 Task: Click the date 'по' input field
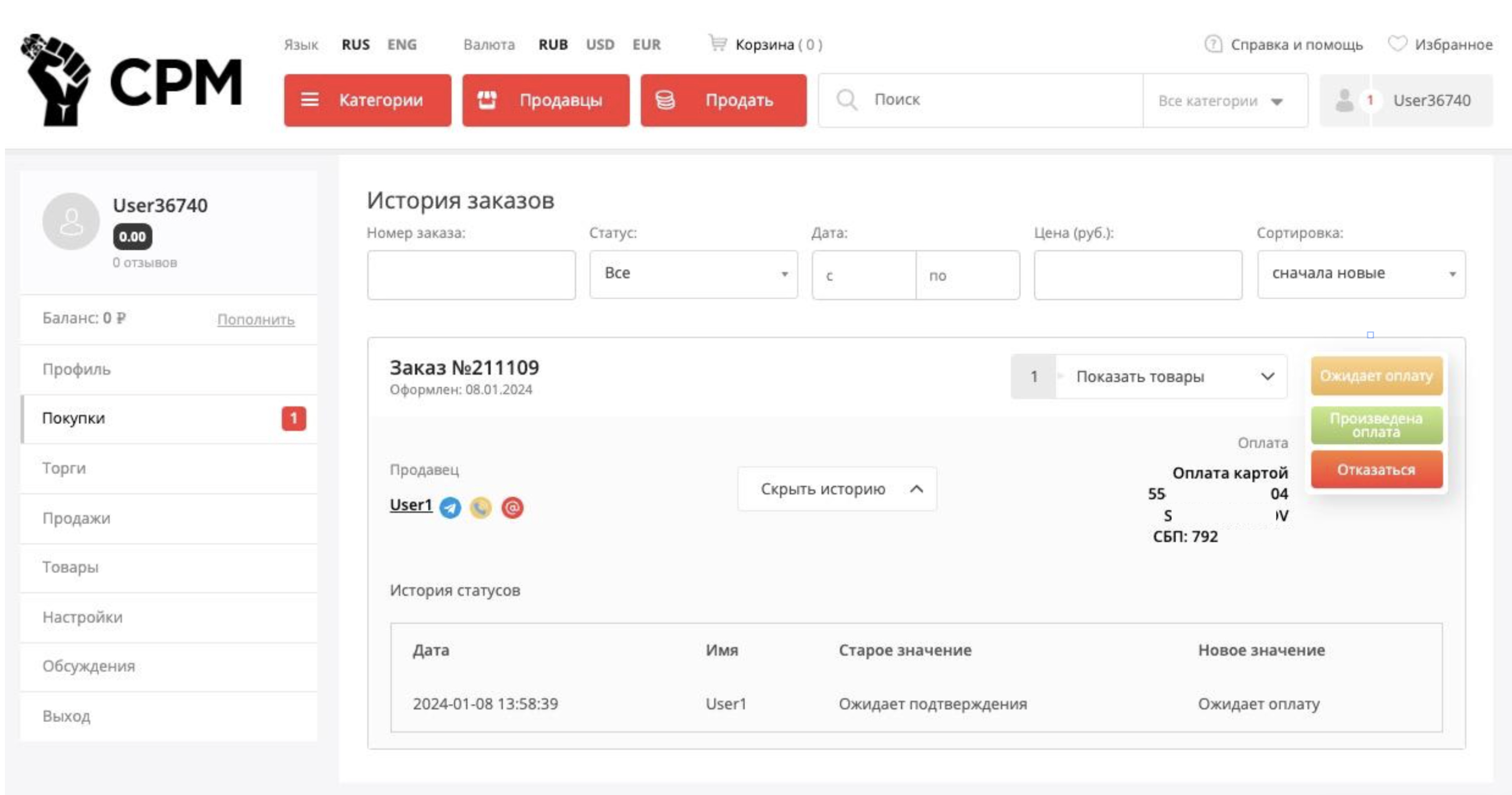pos(968,275)
